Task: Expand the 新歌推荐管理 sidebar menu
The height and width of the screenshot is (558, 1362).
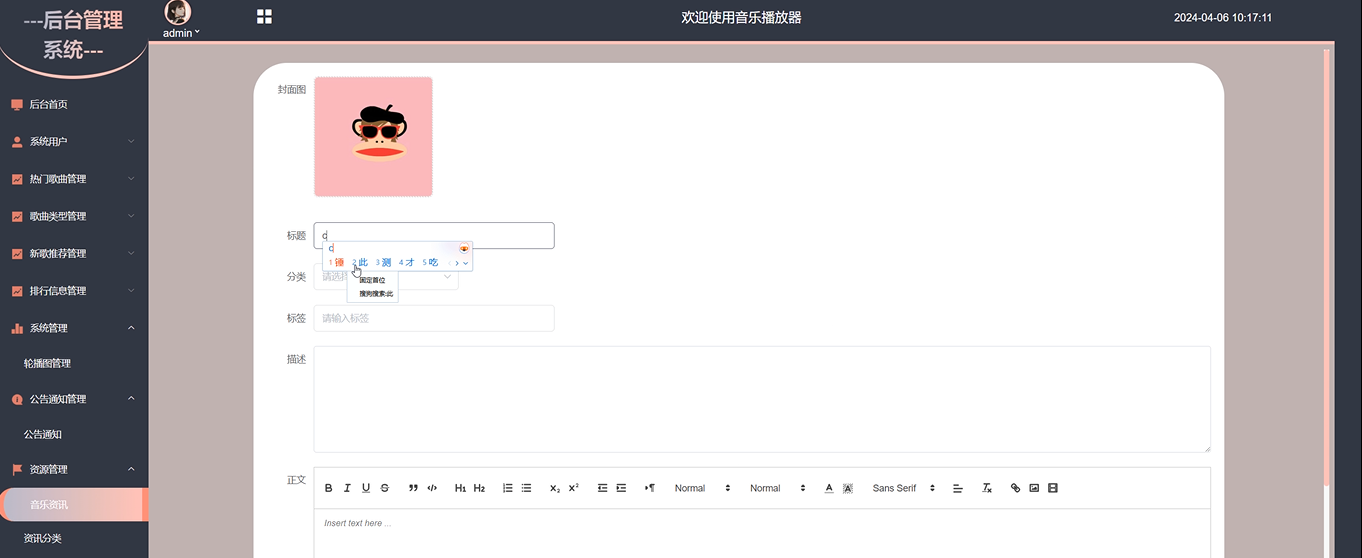Action: pyautogui.click(x=74, y=253)
